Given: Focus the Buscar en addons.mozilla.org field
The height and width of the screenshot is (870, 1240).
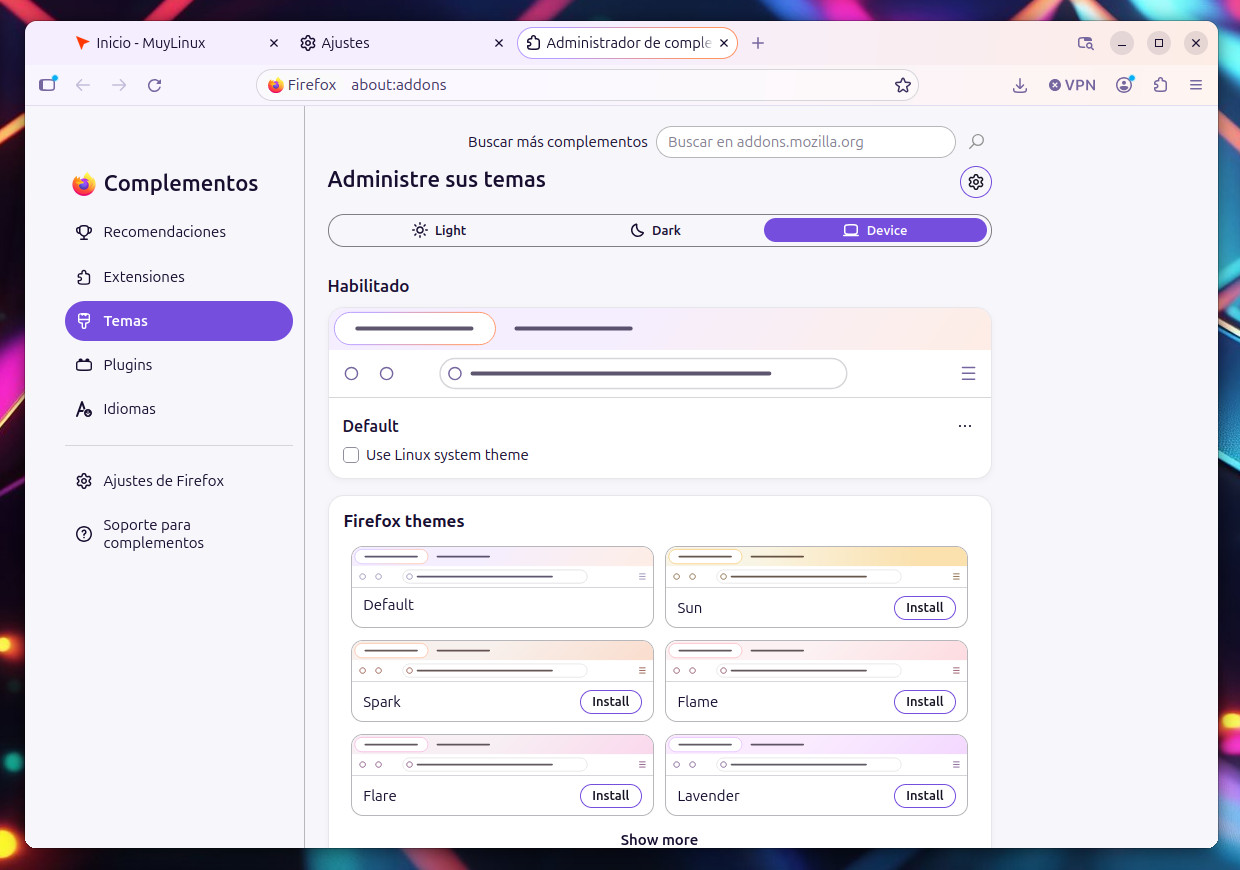Looking at the screenshot, I should coord(805,142).
